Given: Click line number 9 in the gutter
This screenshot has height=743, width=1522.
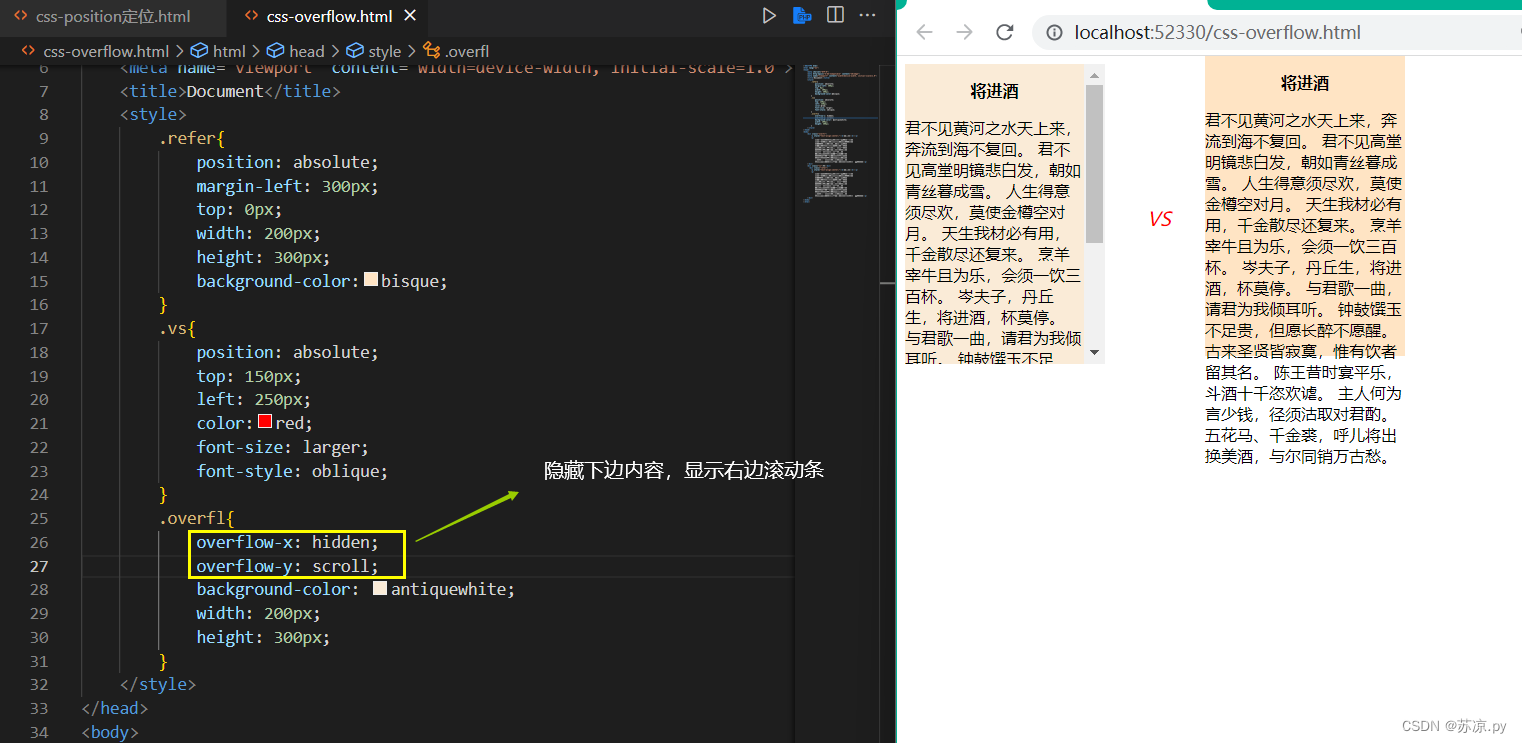Looking at the screenshot, I should pyautogui.click(x=43, y=138).
